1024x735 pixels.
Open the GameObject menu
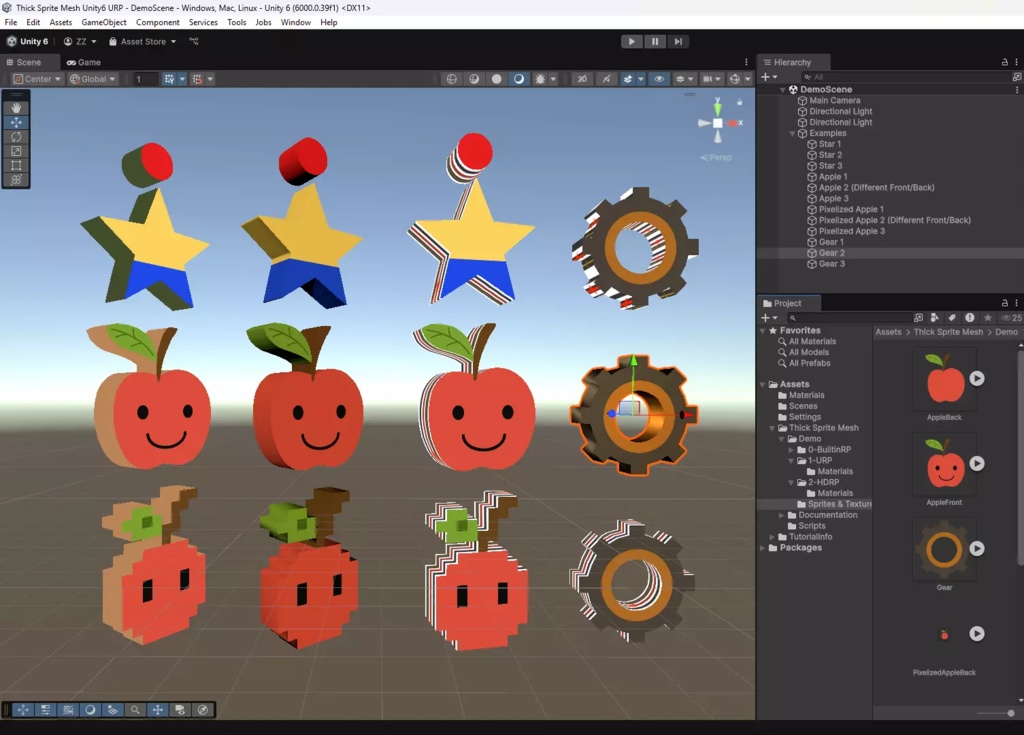point(104,22)
